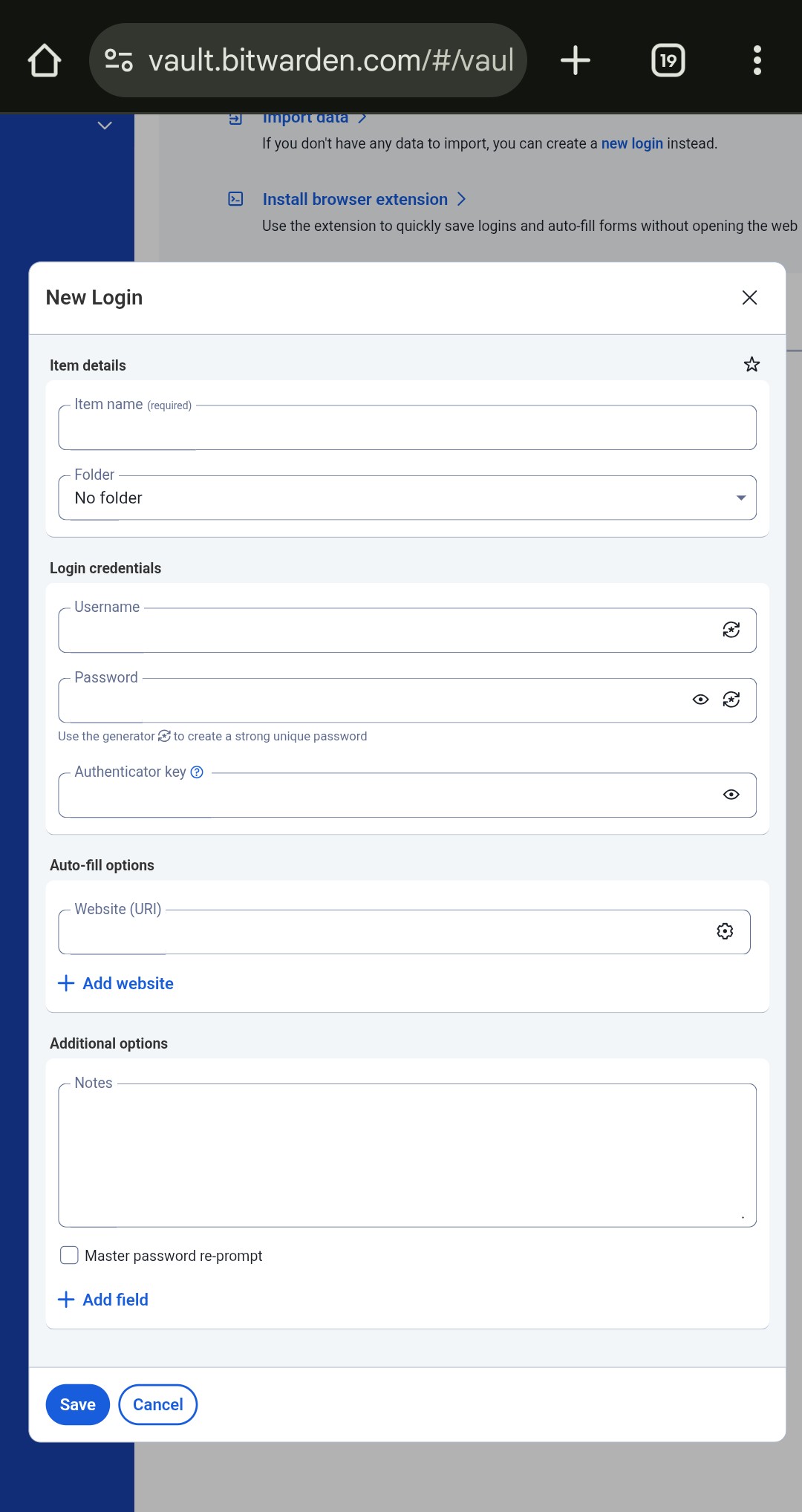Cancel the New Login dialog
Viewport: 802px width, 1512px height.
click(157, 1404)
